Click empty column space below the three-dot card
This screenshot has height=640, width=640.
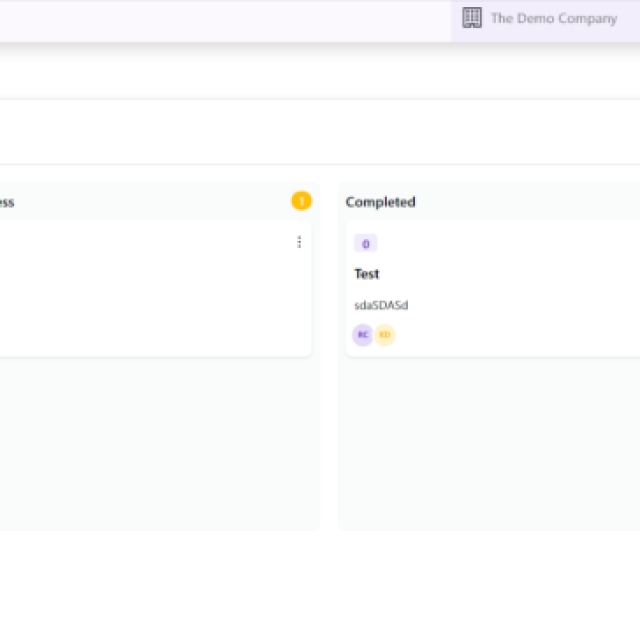(157, 443)
